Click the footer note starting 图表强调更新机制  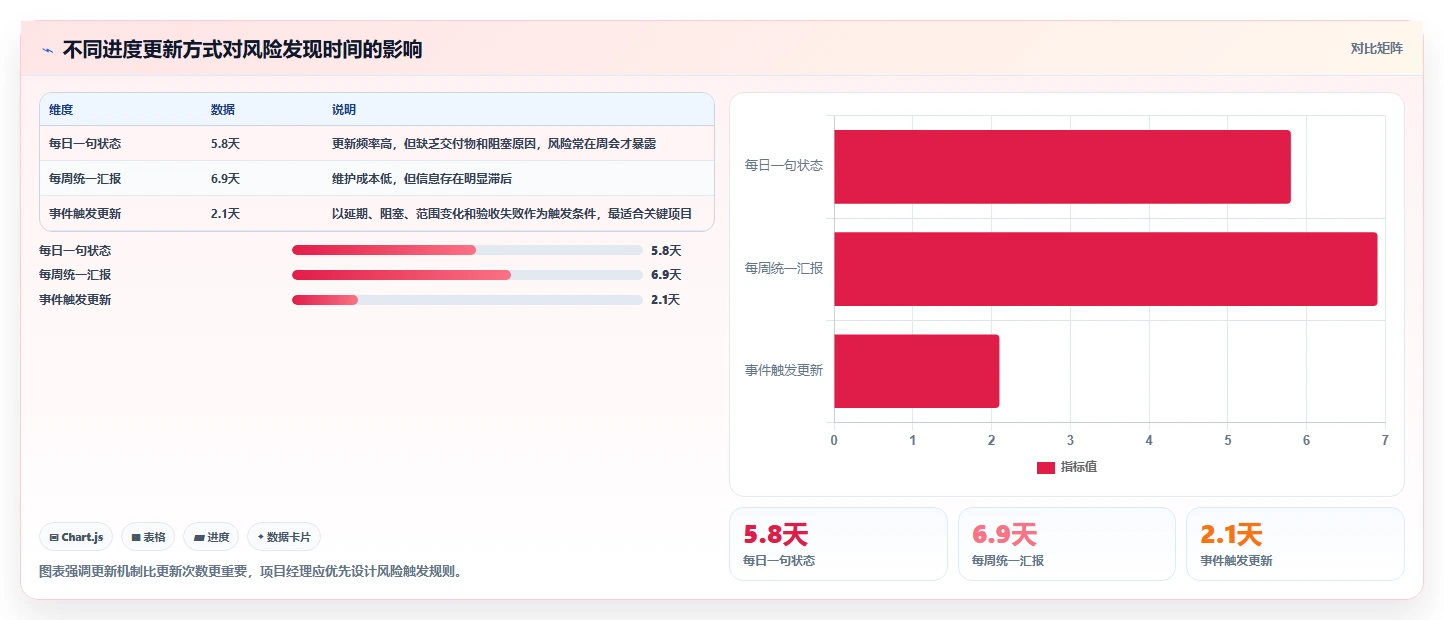tap(250, 572)
